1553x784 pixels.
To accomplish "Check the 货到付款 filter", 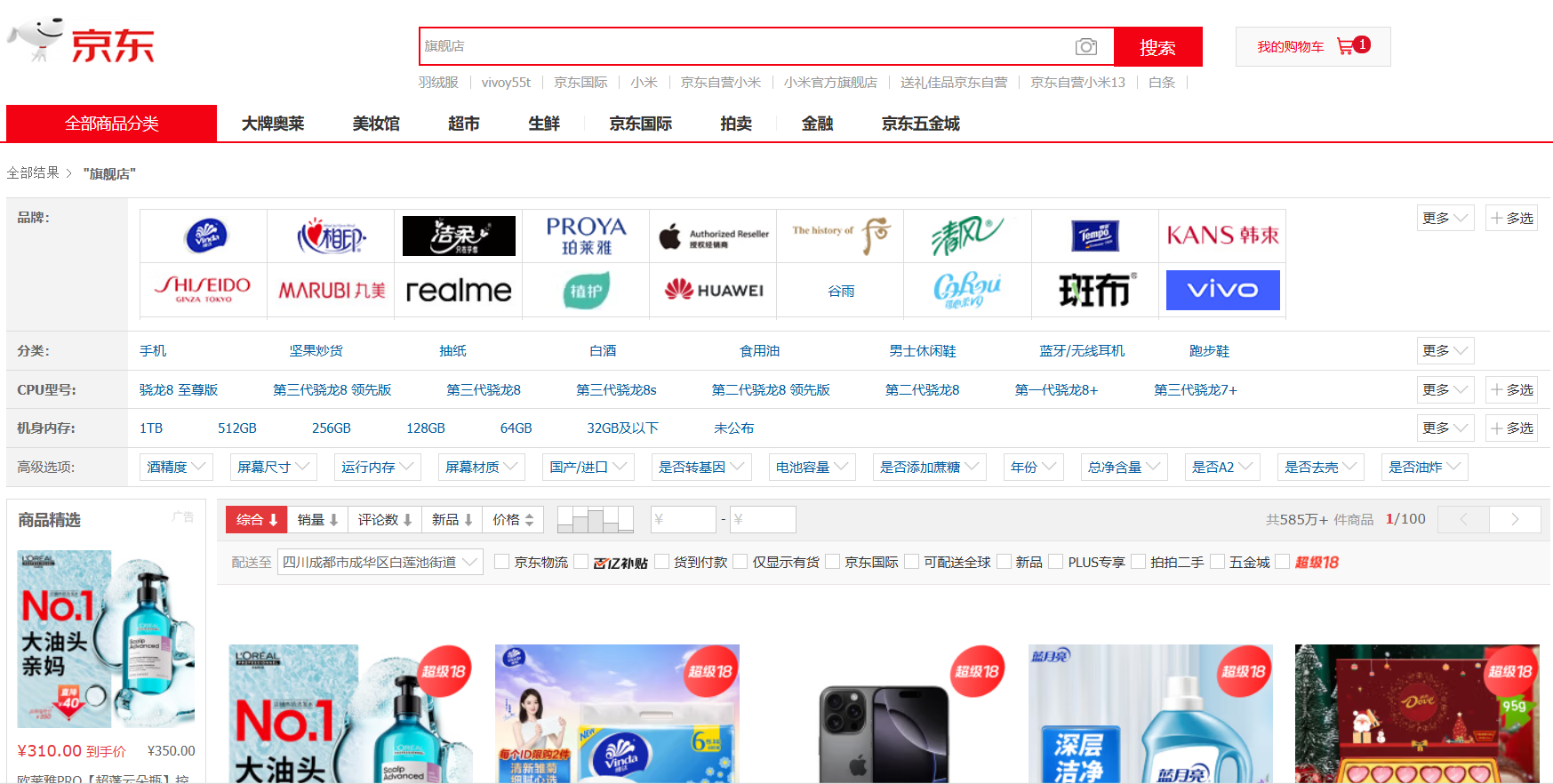I will tap(661, 562).
